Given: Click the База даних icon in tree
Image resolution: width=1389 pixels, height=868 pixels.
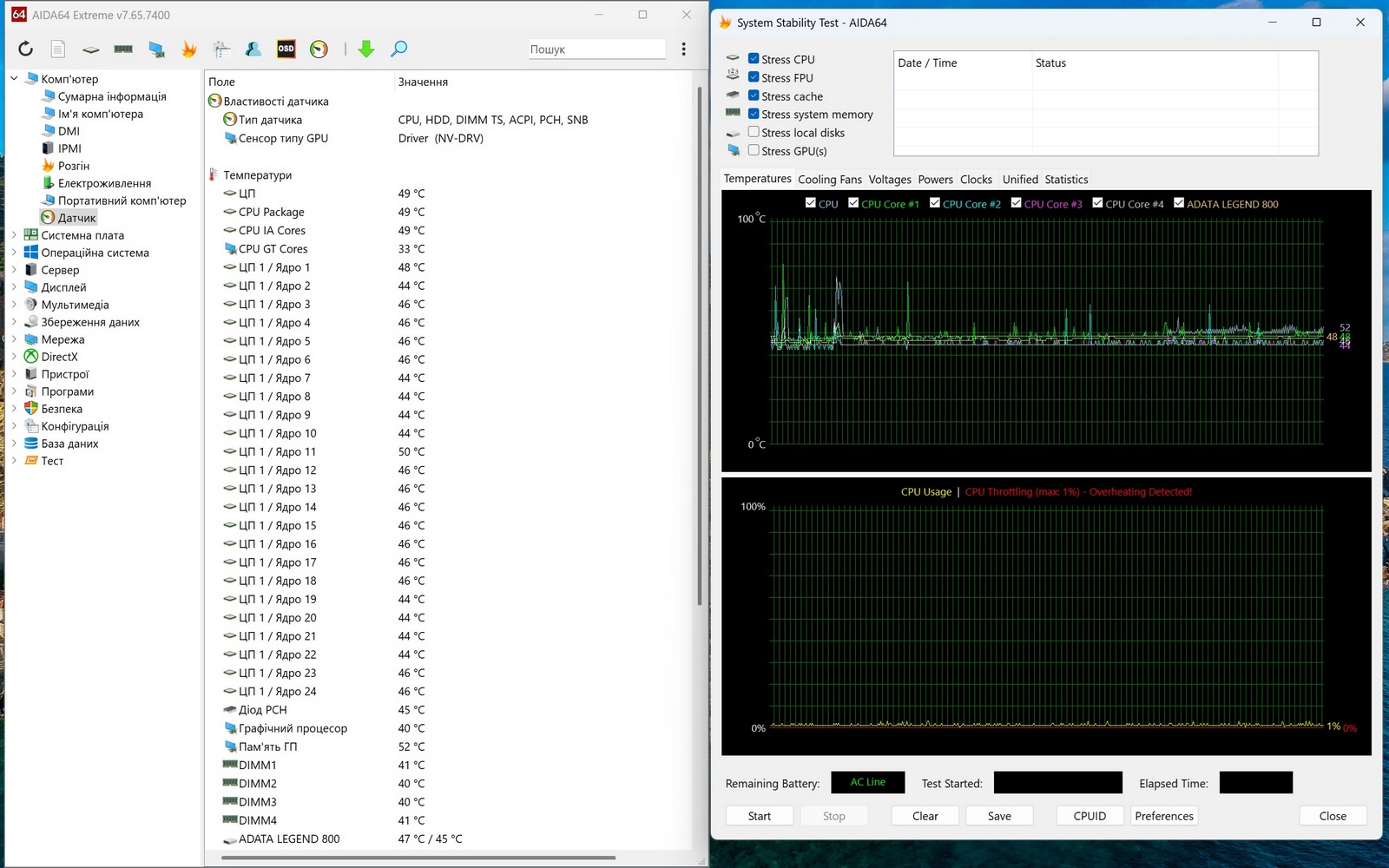Looking at the screenshot, I should coord(31,444).
